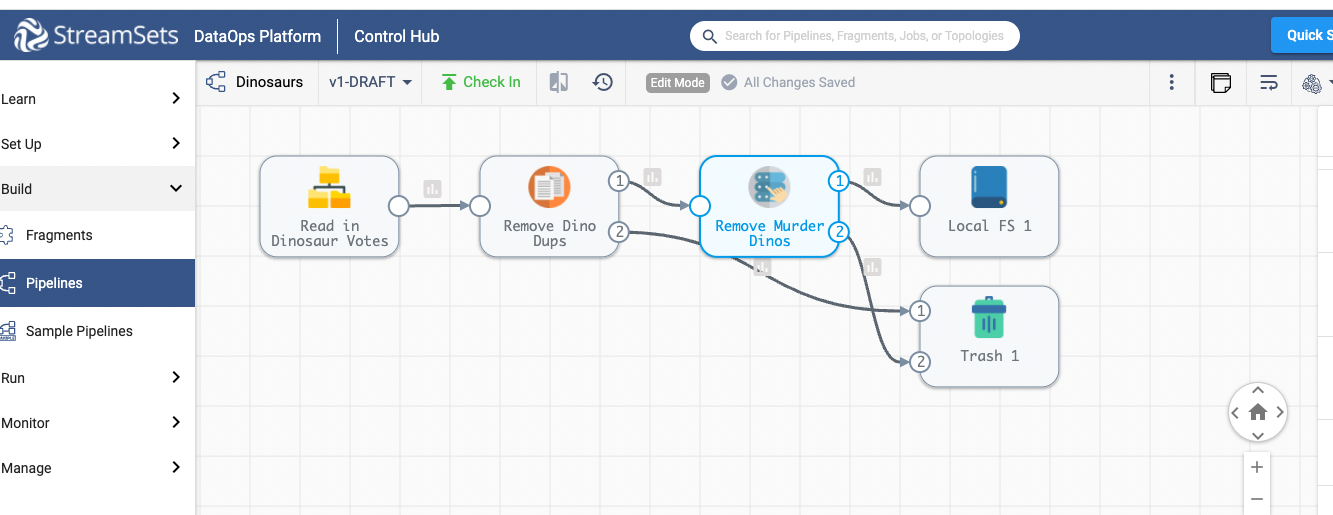This screenshot has height=515, width=1333.
Task: Click output port 2 of Remove Dino Dups
Action: click(619, 232)
